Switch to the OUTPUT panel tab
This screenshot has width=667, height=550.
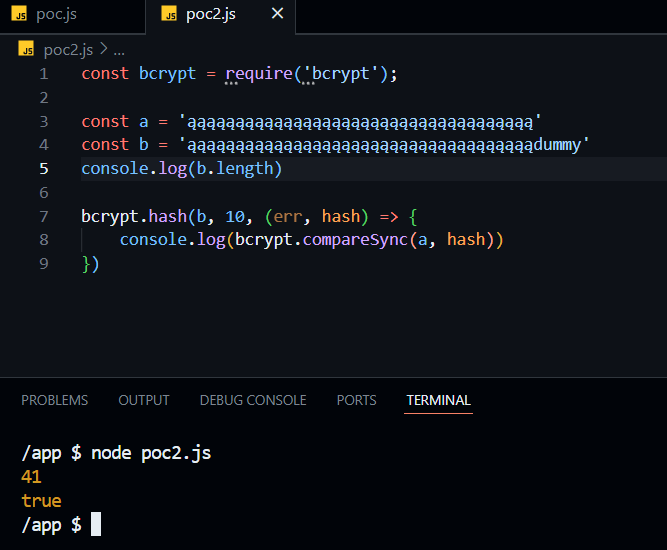(x=143, y=400)
